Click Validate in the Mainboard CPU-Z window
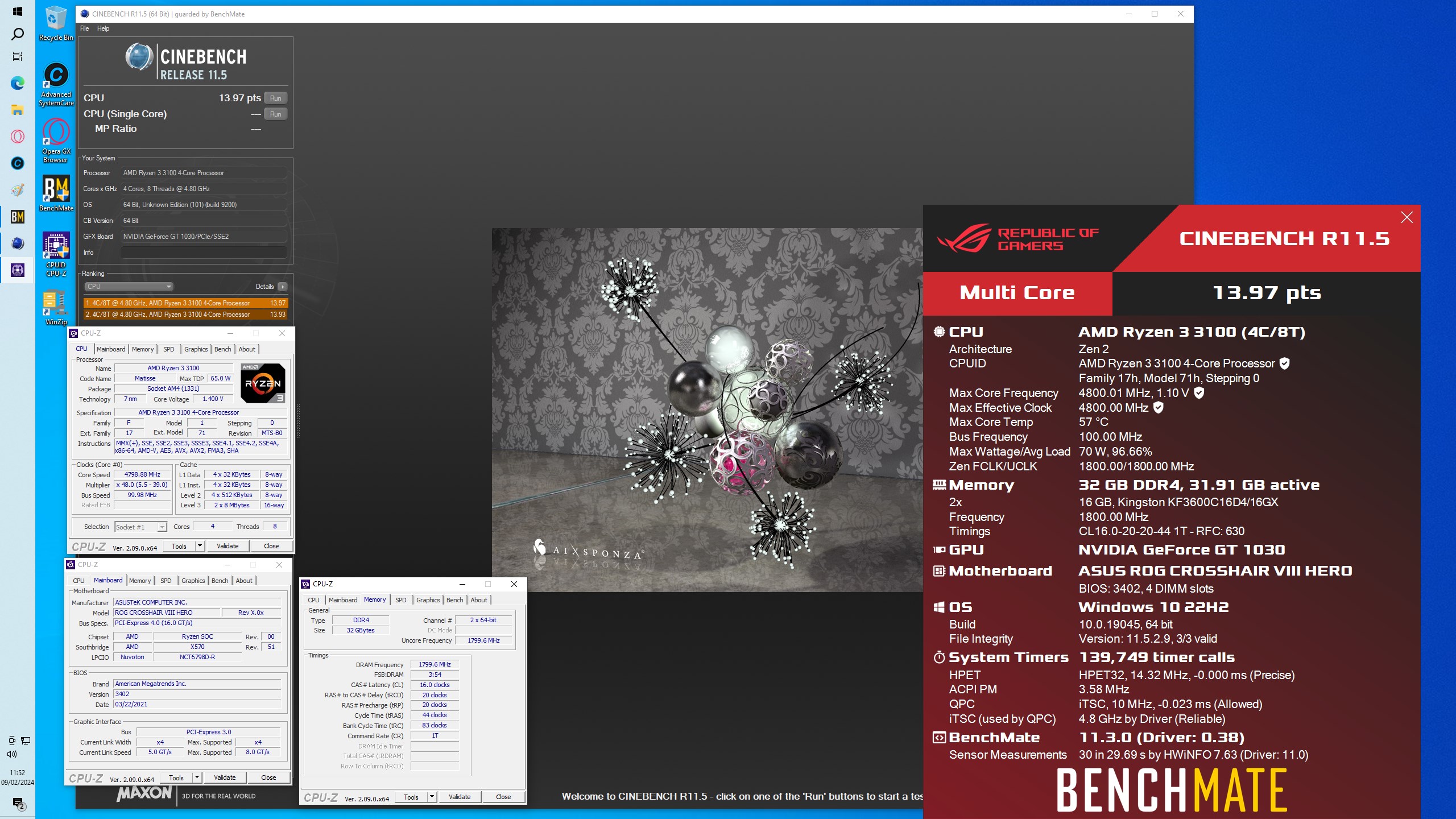The image size is (1456, 819). pyautogui.click(x=225, y=777)
